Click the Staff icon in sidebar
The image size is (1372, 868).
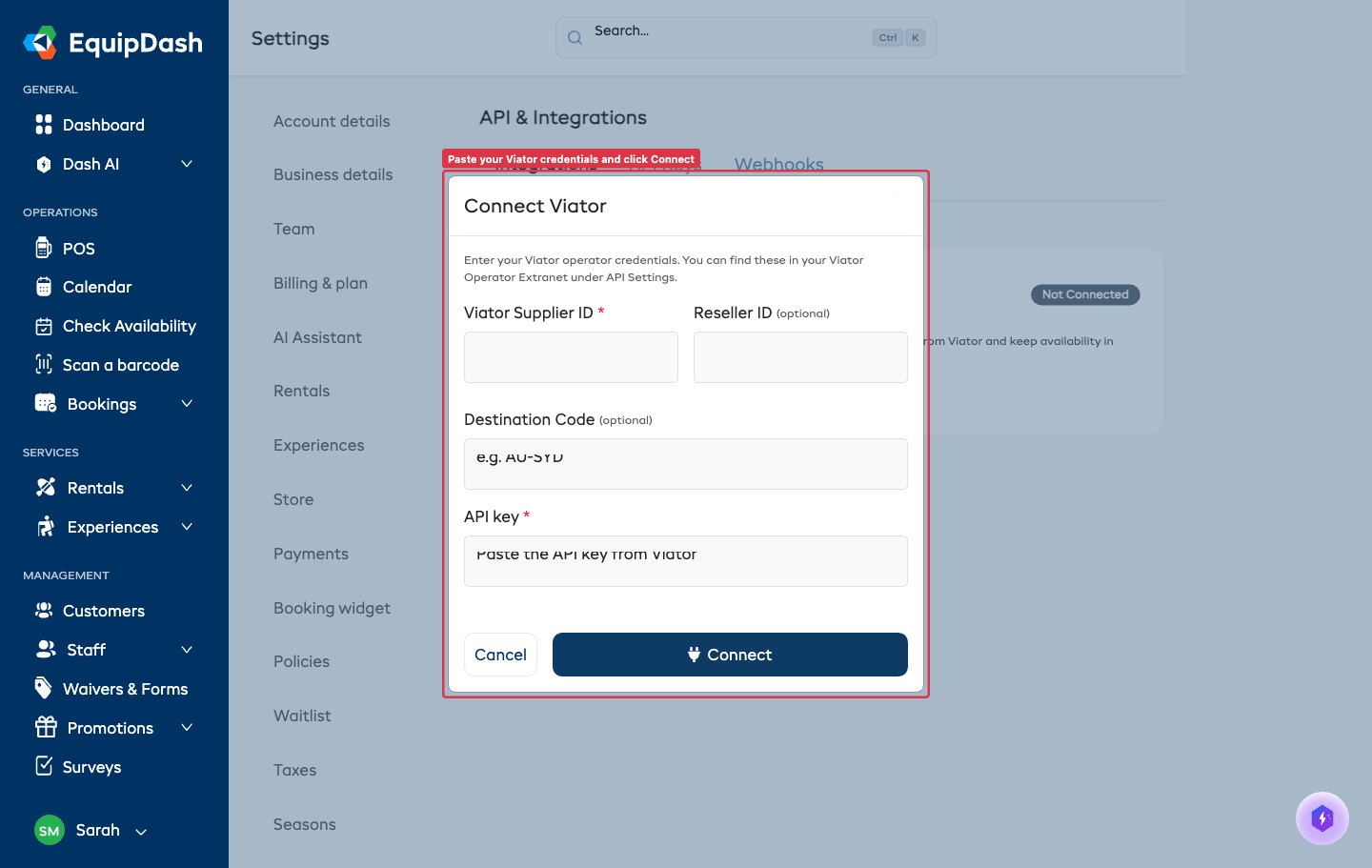pos(46,649)
